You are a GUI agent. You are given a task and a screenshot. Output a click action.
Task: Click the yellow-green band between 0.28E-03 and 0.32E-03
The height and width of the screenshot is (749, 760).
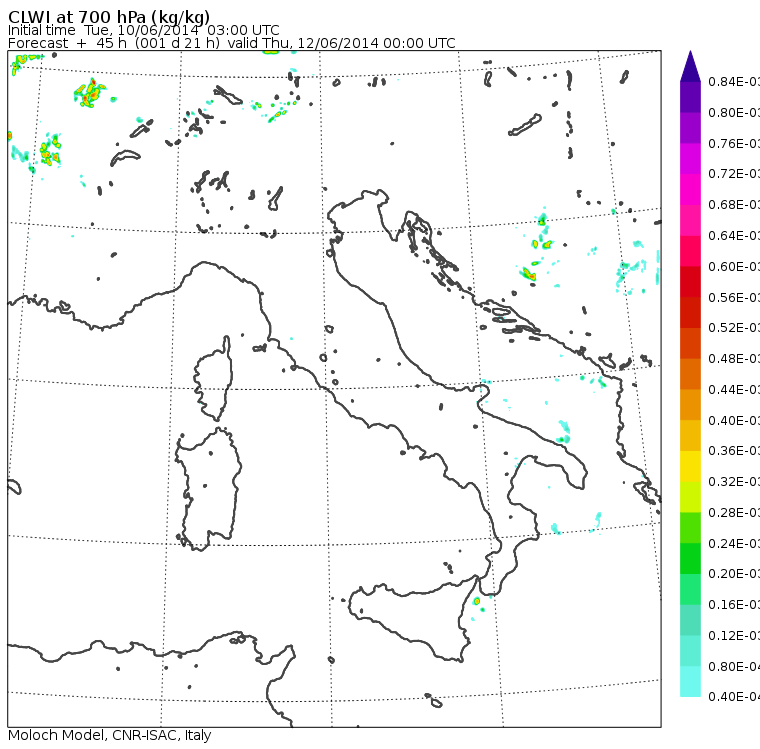[x=690, y=497]
